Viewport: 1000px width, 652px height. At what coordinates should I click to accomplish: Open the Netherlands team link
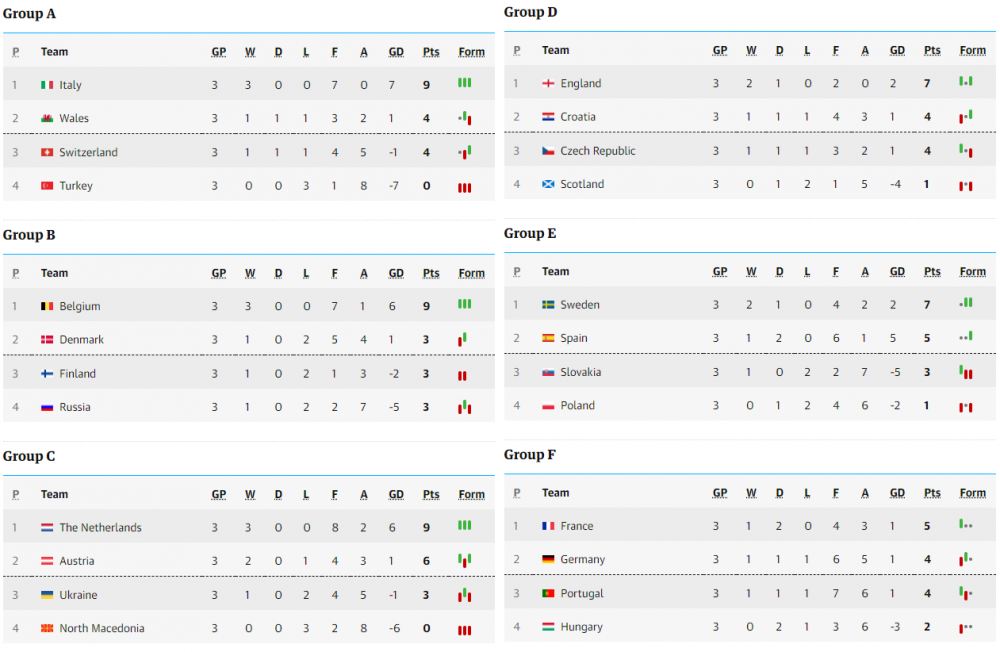(100, 528)
